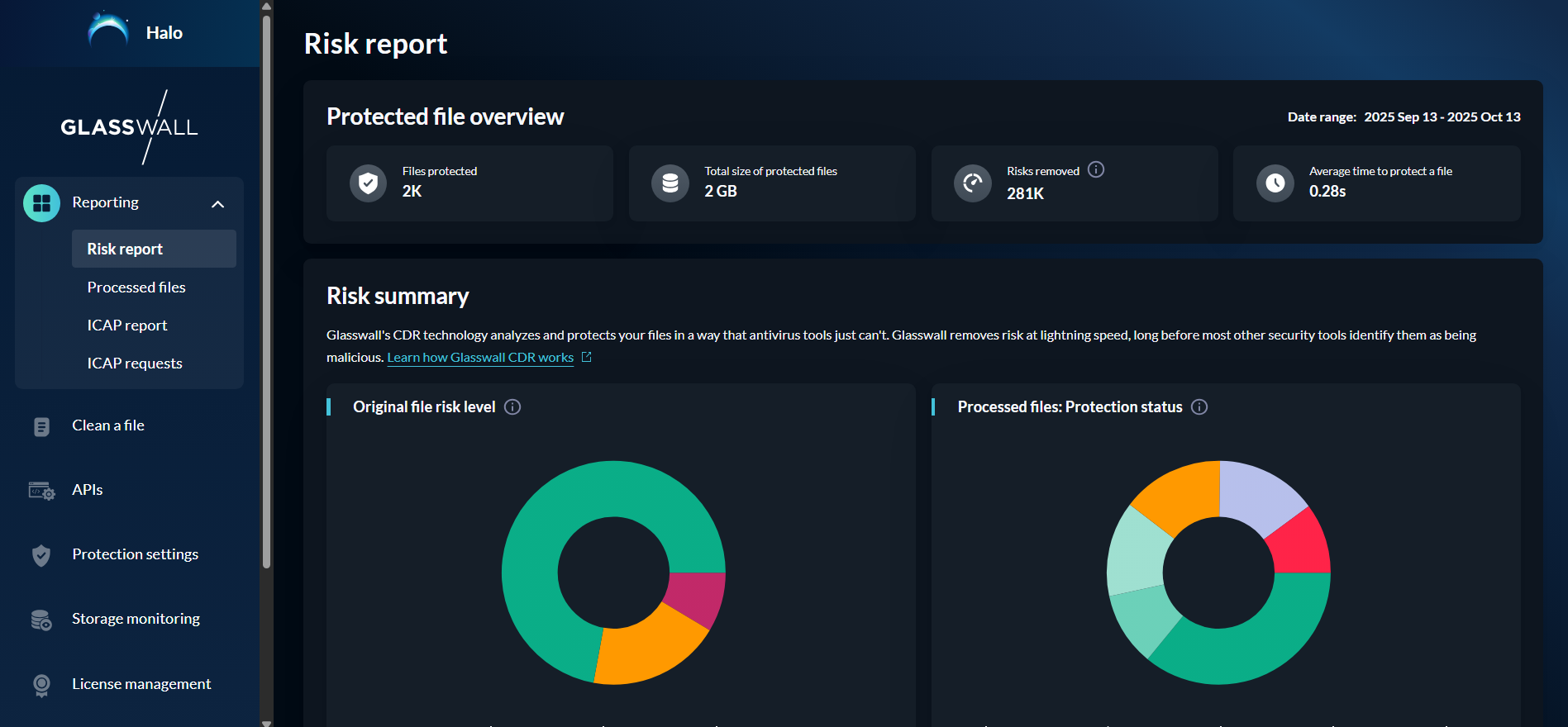The height and width of the screenshot is (727, 1568).
Task: Click the sidebar vertical scrollbar
Action: (266, 289)
